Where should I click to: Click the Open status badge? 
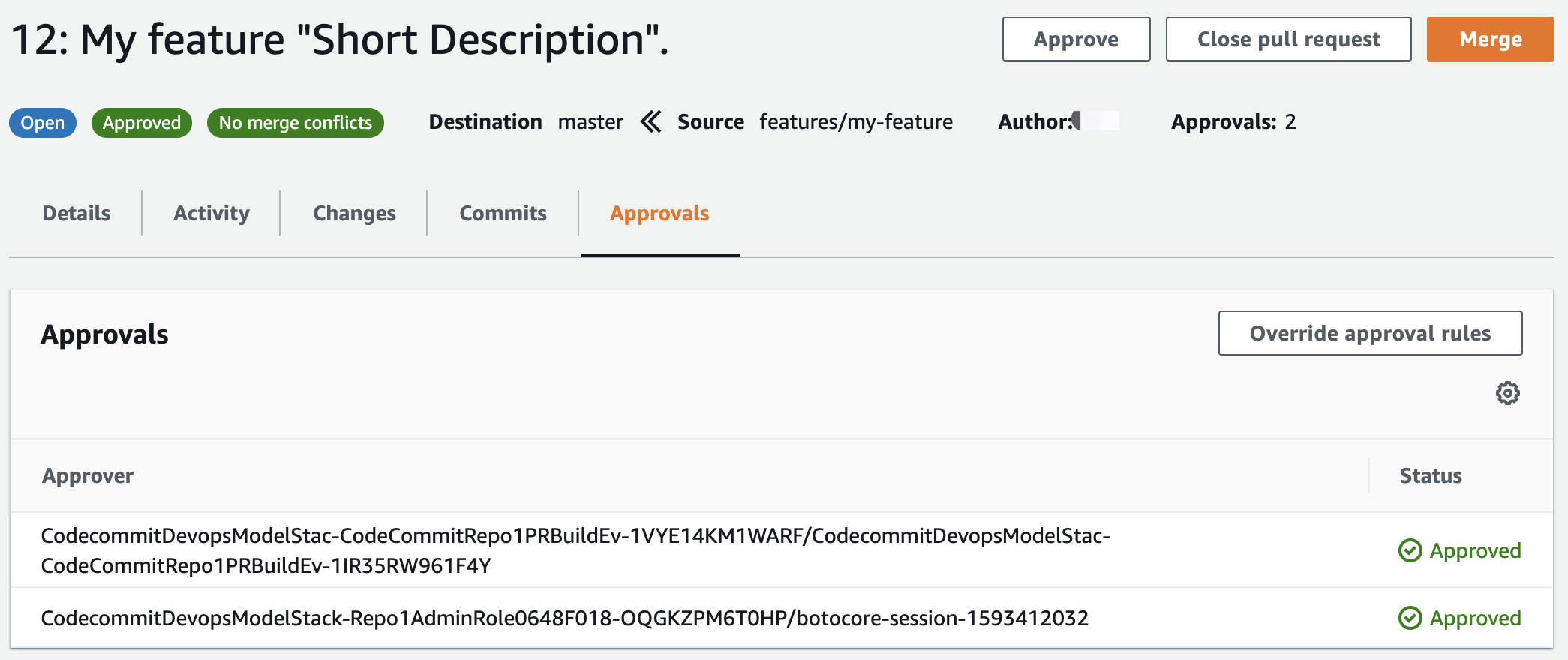(x=43, y=123)
